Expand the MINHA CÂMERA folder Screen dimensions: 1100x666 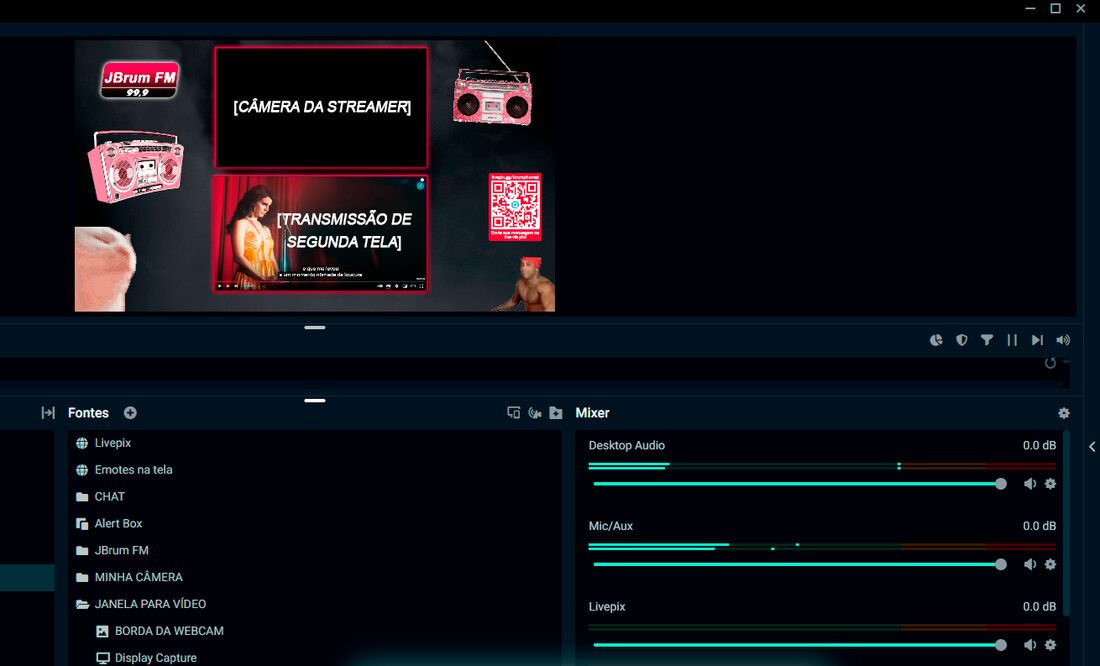pos(82,577)
